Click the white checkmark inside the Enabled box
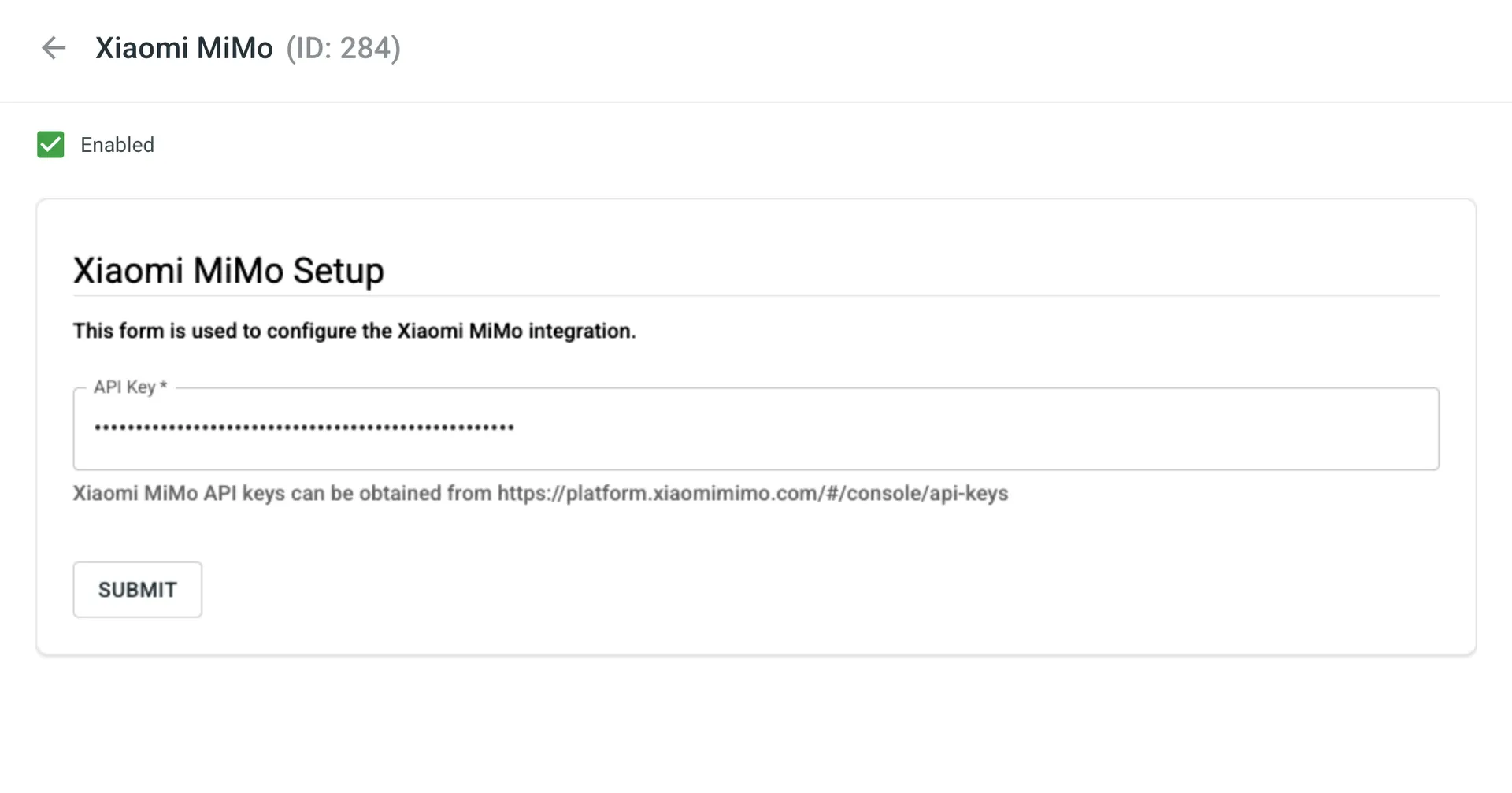The image size is (1512, 793). 50,145
